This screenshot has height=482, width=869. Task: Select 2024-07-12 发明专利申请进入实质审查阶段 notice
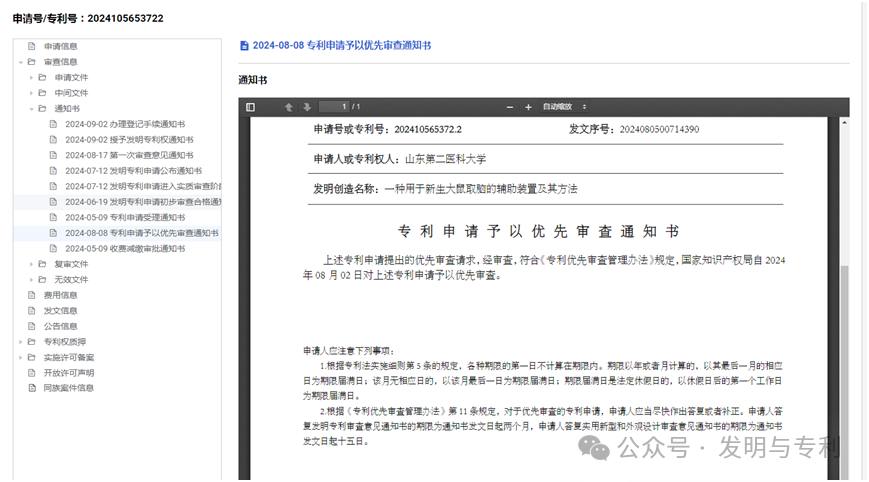pyautogui.click(x=143, y=186)
